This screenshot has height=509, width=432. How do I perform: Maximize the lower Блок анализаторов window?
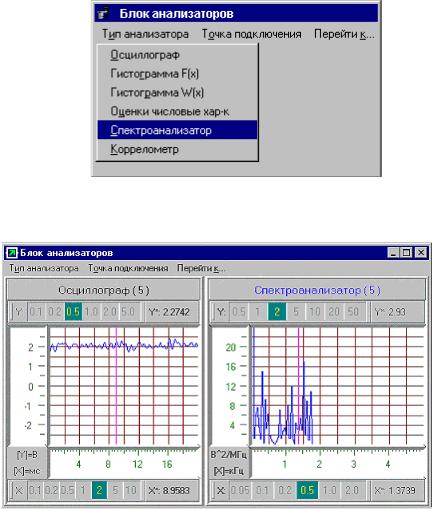[407, 253]
